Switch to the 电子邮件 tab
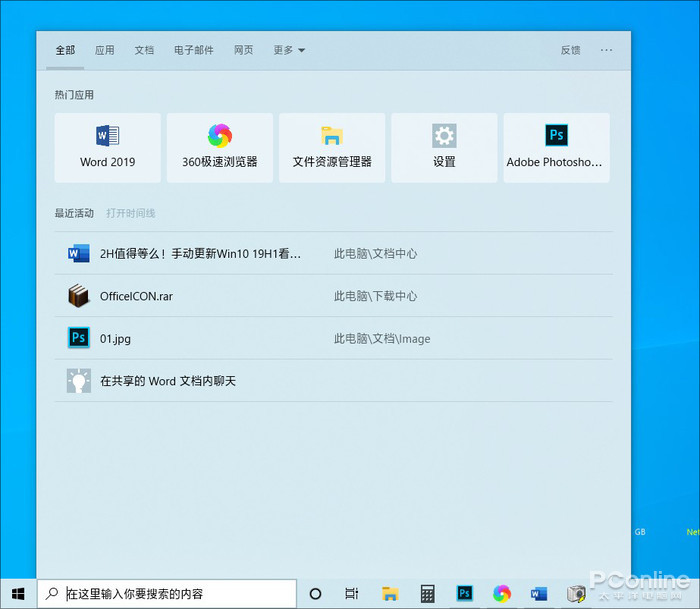Viewport: 700px width, 609px height. click(x=194, y=50)
